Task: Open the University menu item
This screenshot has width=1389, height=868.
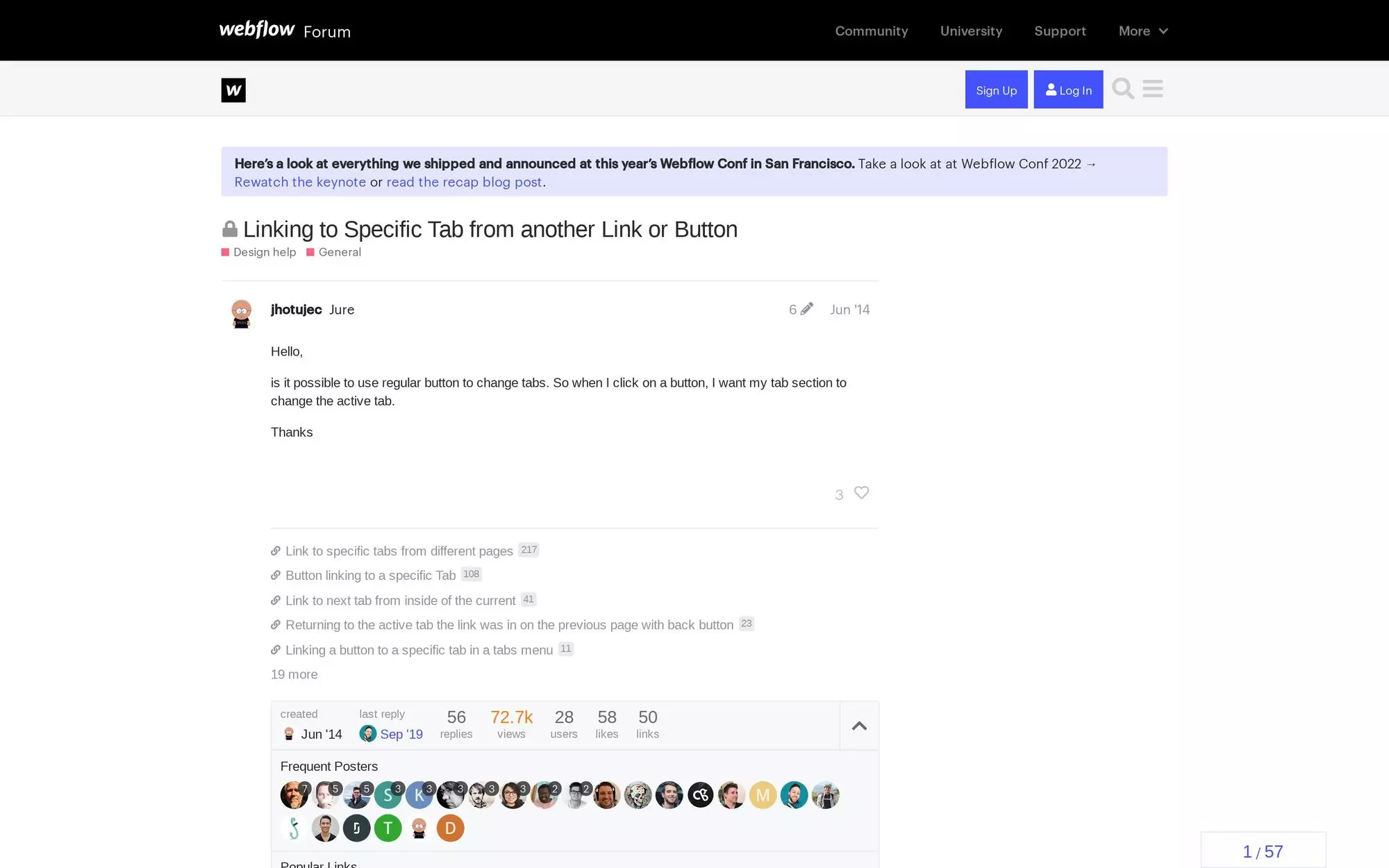Action: 971,31
